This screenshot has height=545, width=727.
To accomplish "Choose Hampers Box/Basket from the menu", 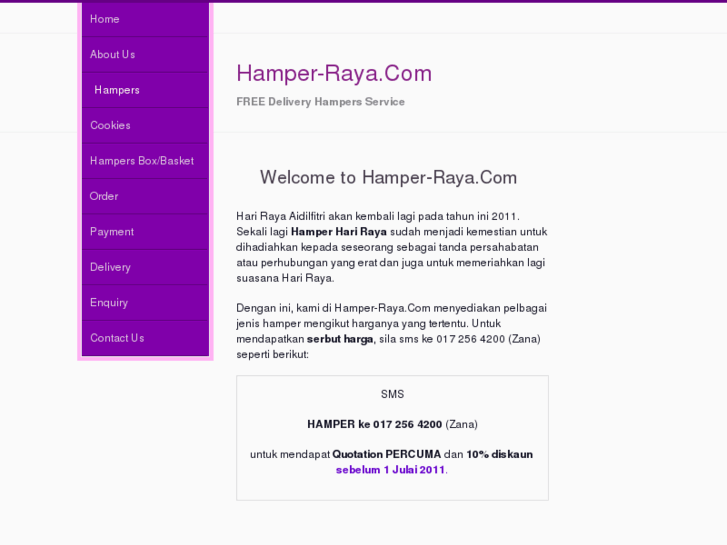I will click(145, 161).
